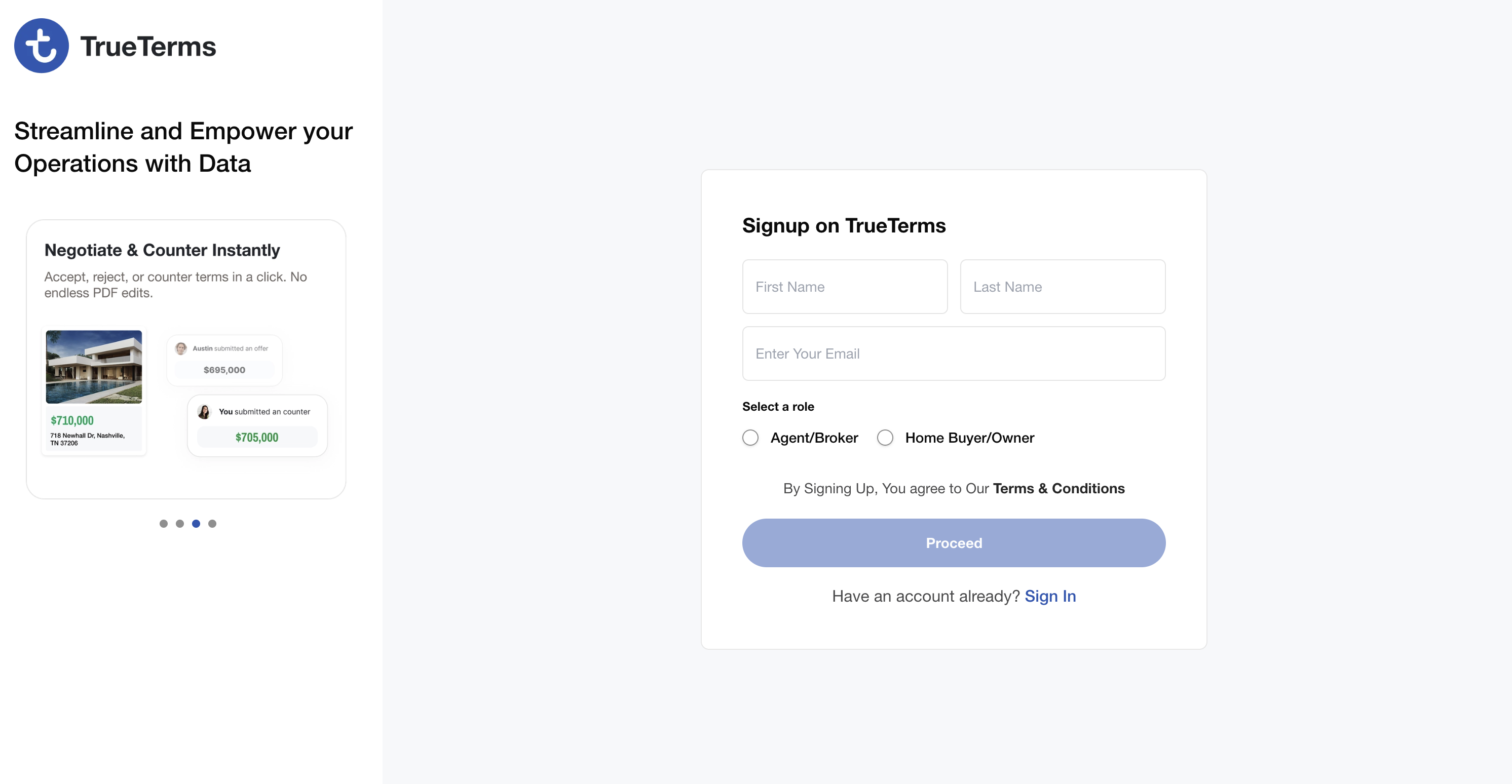This screenshot has width=1512, height=784.
Task: Focus the First Name field
Action: (x=845, y=287)
